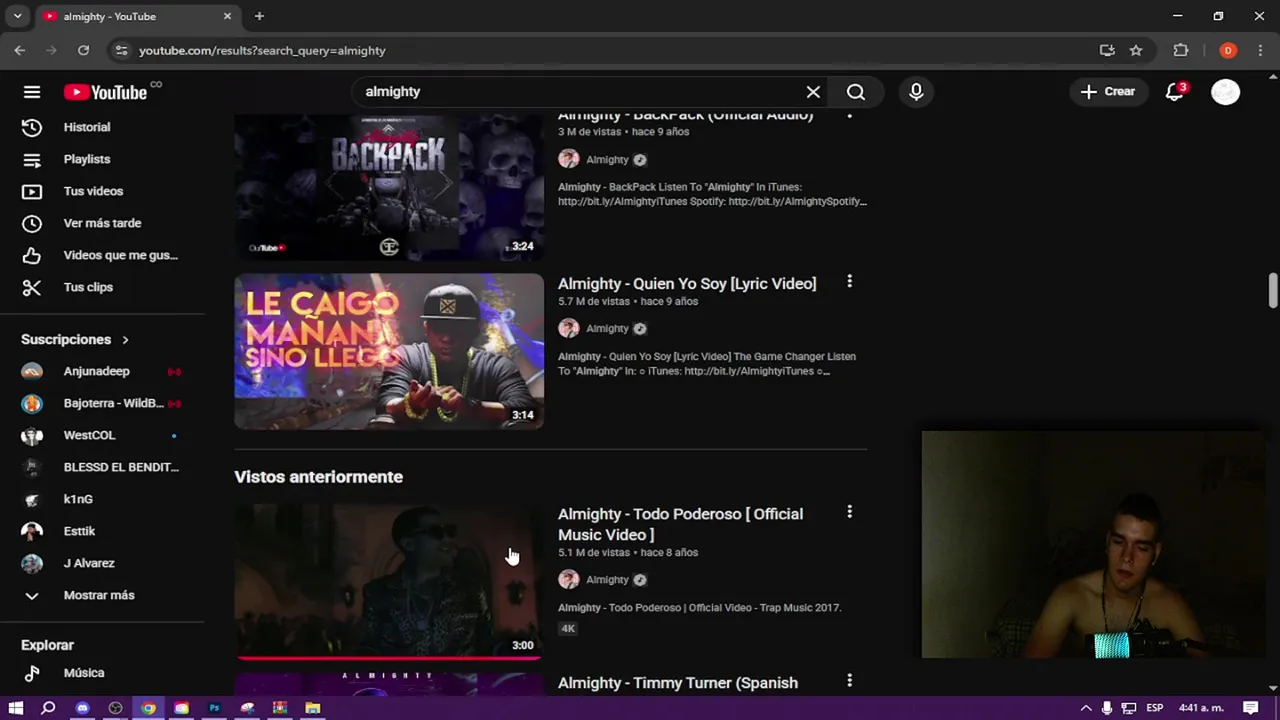Switch to the almighty - YouTube tab
The image size is (1280, 720).
pyautogui.click(x=136, y=16)
